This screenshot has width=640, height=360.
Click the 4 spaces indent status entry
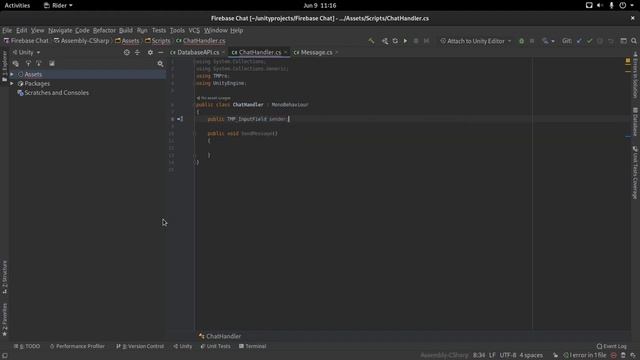click(x=531, y=355)
